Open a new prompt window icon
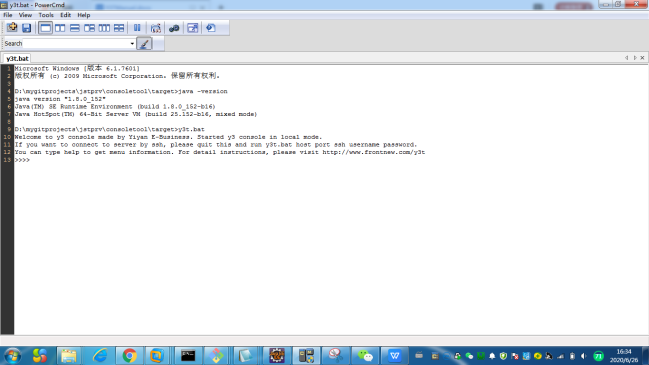This screenshot has width=649, height=365. click(12, 28)
